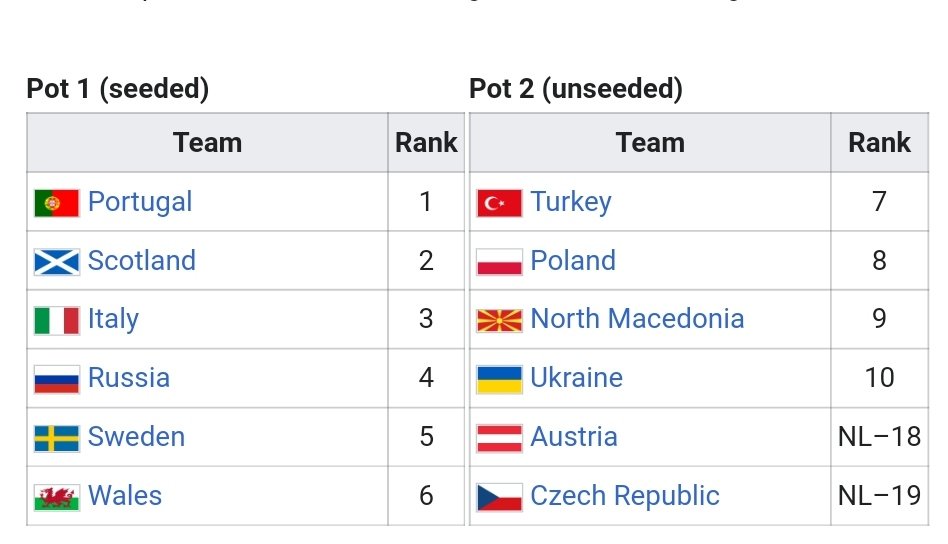Viewport: 948px width, 544px height.
Task: Click the Ukraine flag icon
Action: [499, 380]
